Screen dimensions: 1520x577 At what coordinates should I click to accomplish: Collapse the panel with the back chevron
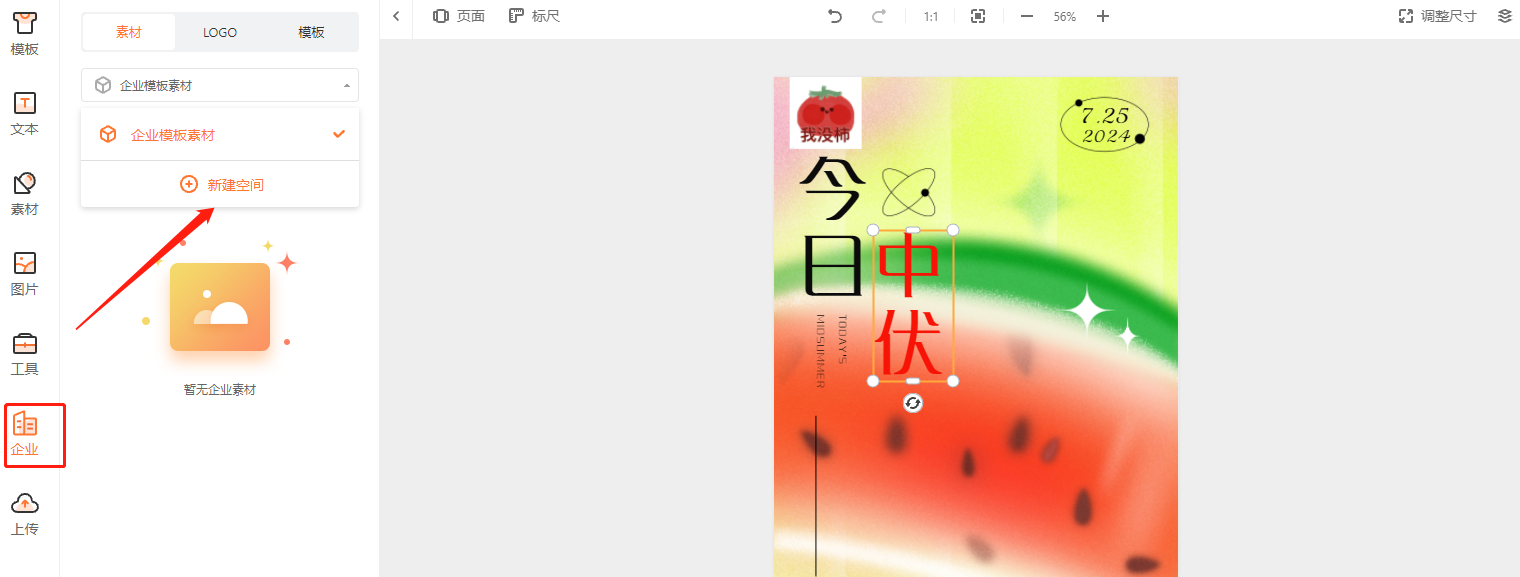pyautogui.click(x=396, y=16)
